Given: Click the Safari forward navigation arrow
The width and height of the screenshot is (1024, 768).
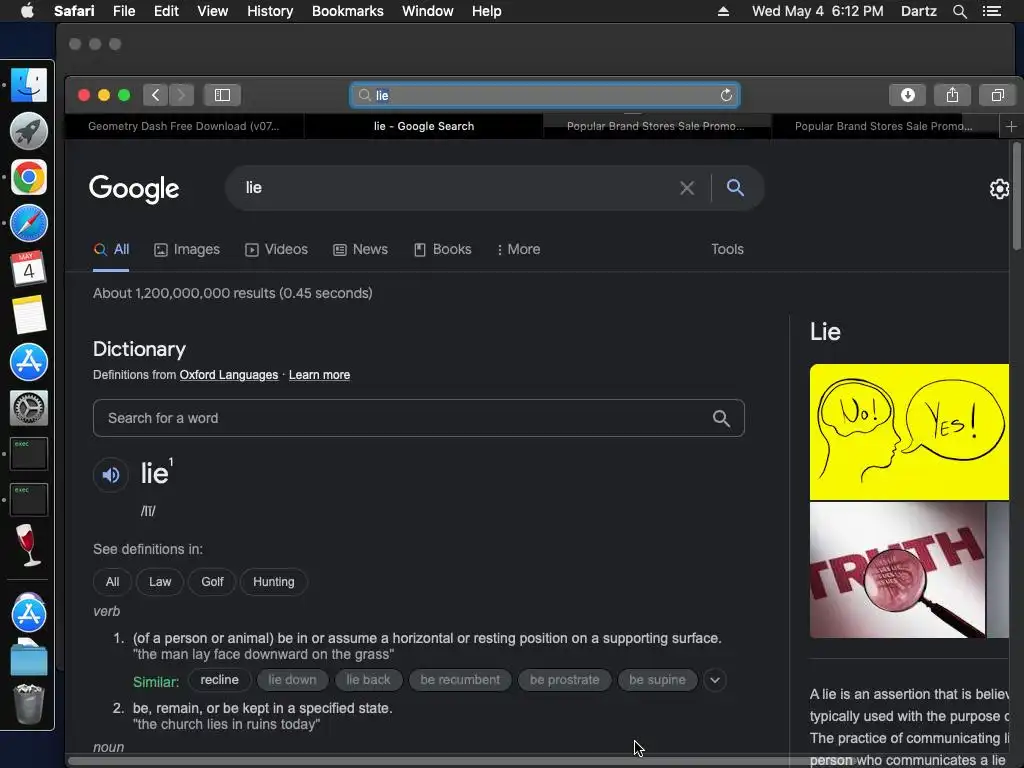Looking at the screenshot, I should point(182,95).
